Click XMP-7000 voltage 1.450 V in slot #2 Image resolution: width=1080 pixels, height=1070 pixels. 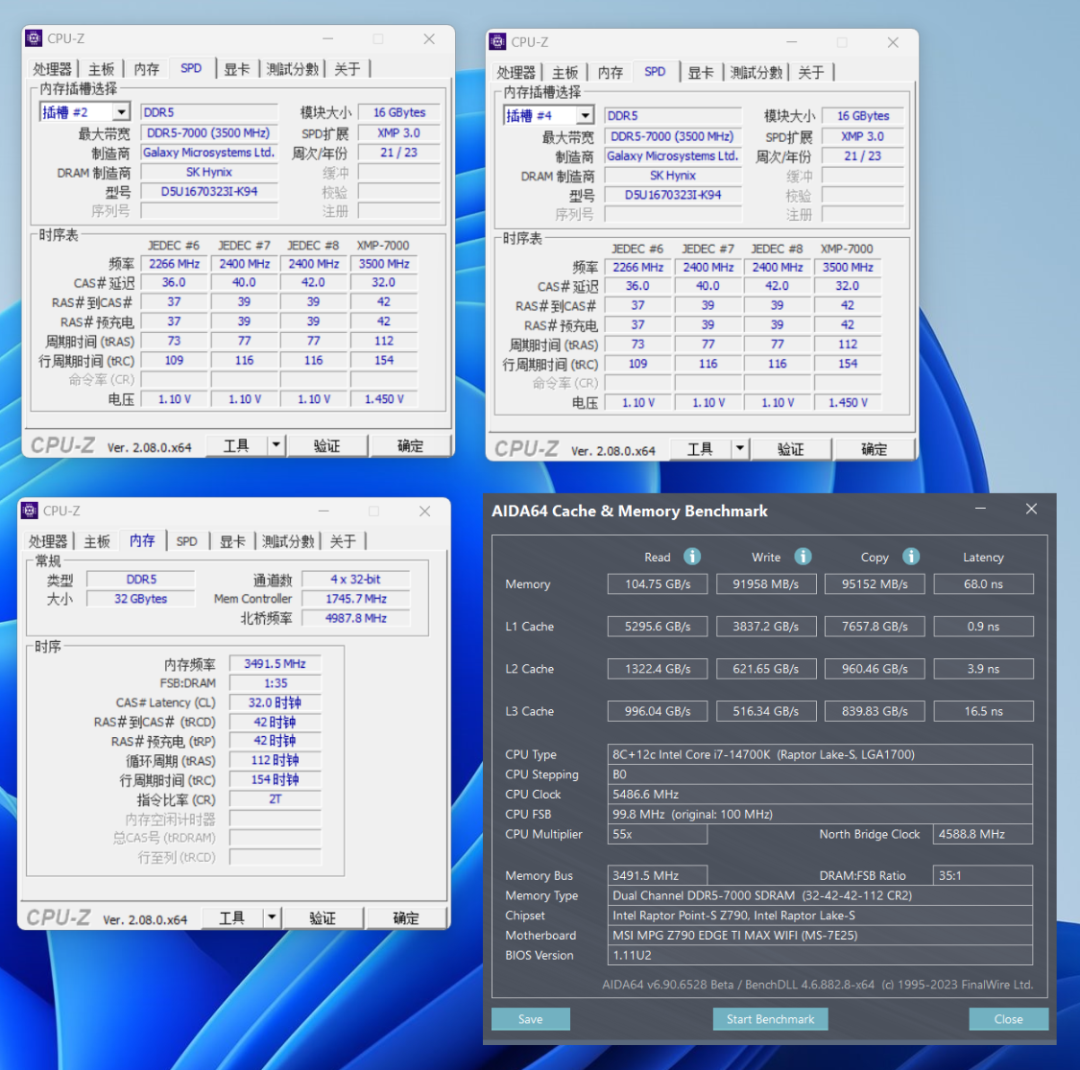point(384,399)
